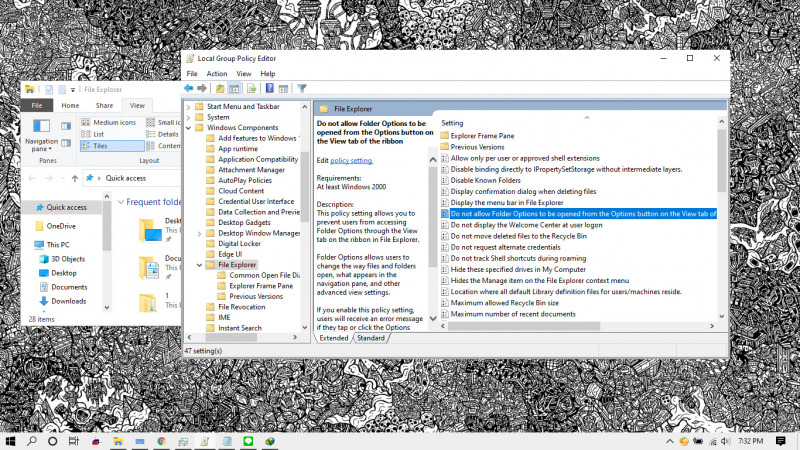The image size is (800, 450).
Task: Click the blue Back arrow in Group Policy toolbar
Action: pyautogui.click(x=189, y=88)
